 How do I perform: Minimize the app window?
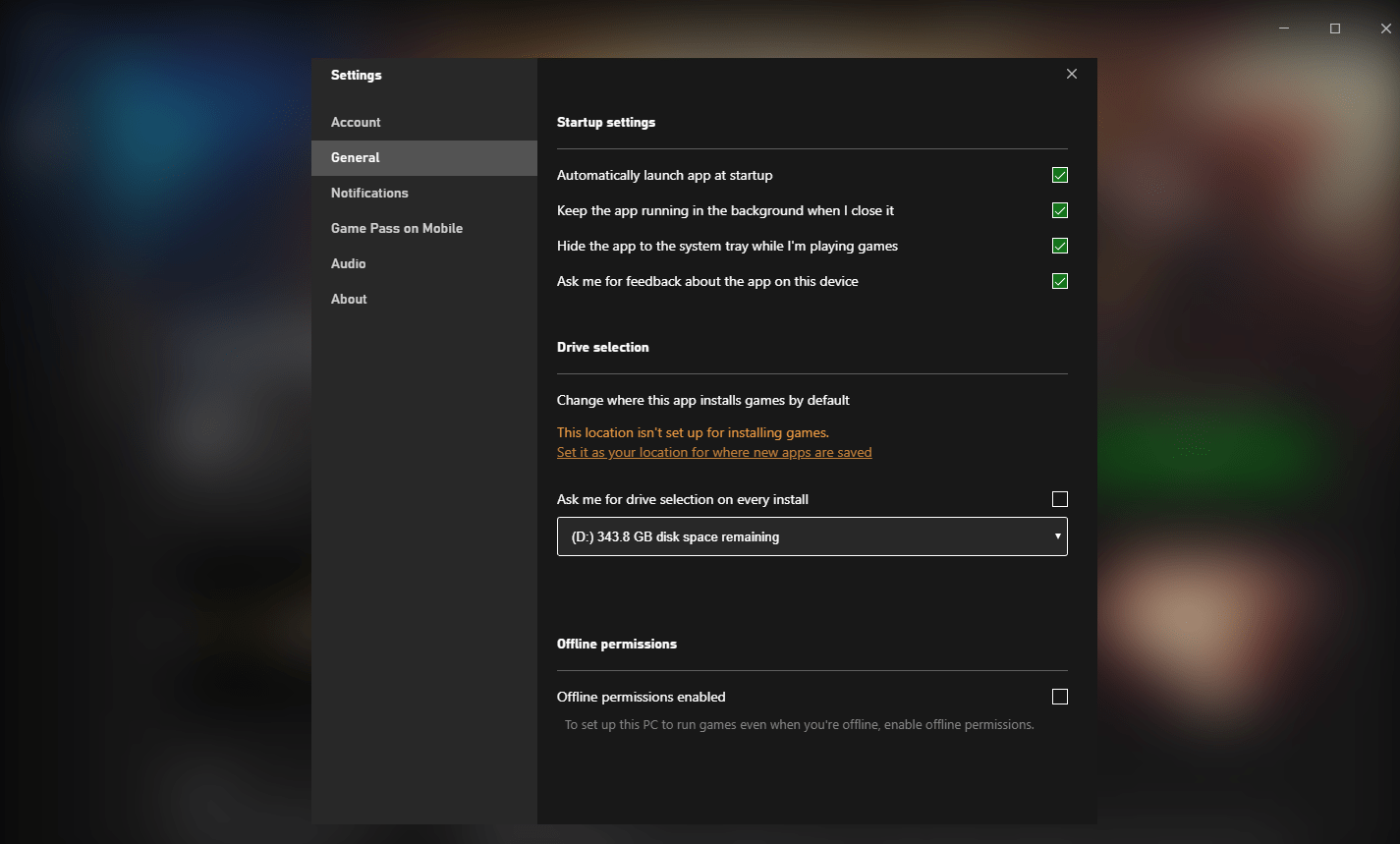[1284, 28]
